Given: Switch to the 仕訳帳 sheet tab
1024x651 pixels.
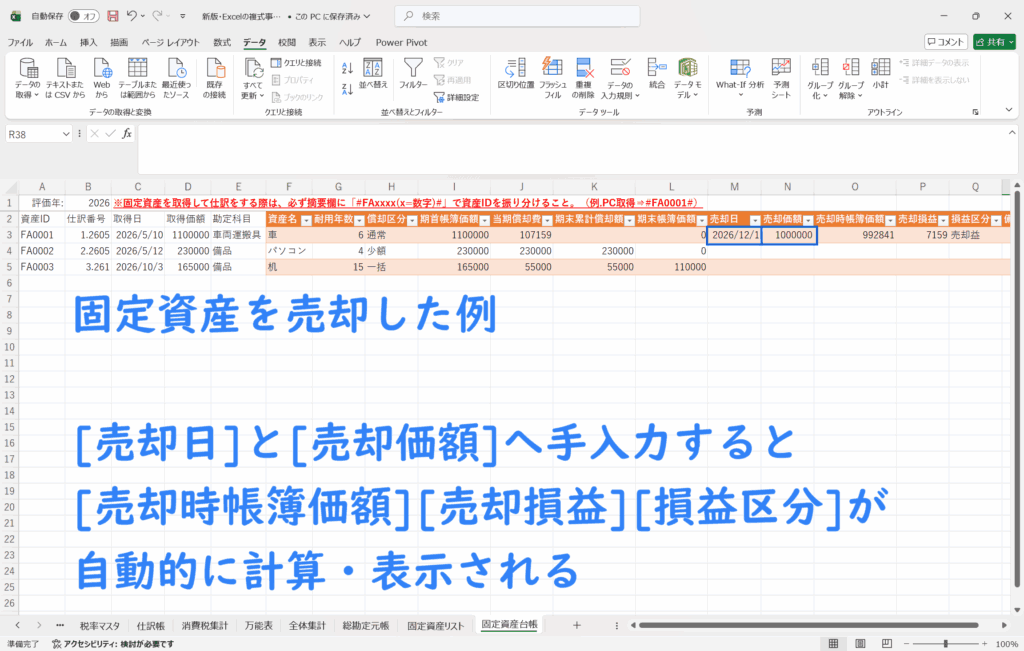Looking at the screenshot, I should point(150,625).
